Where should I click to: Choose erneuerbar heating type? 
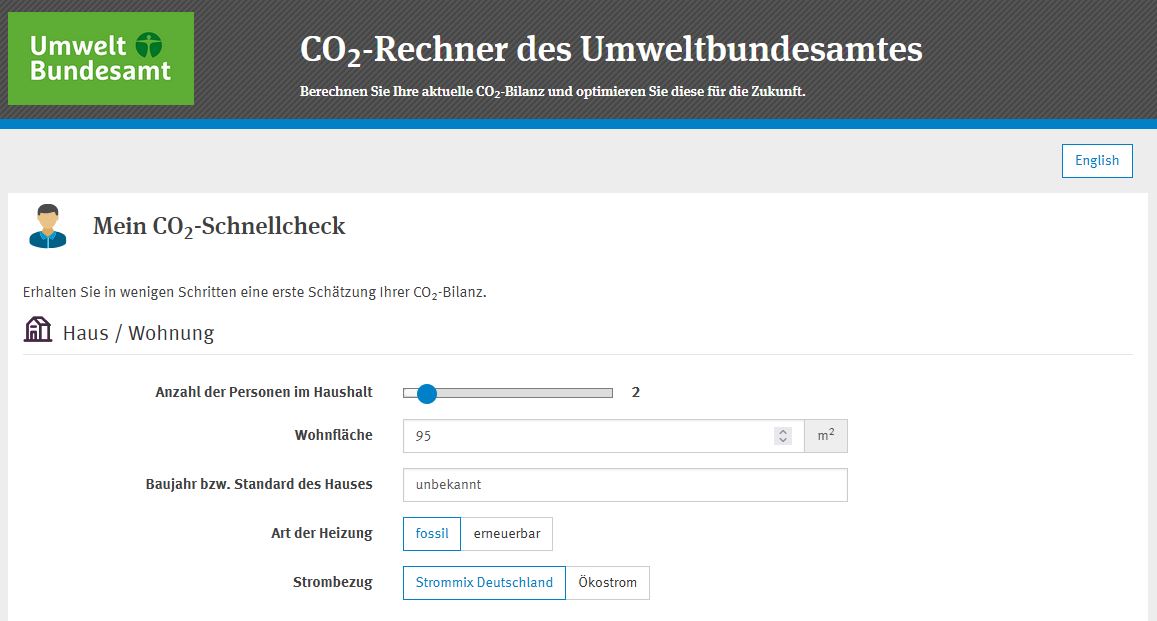click(507, 533)
